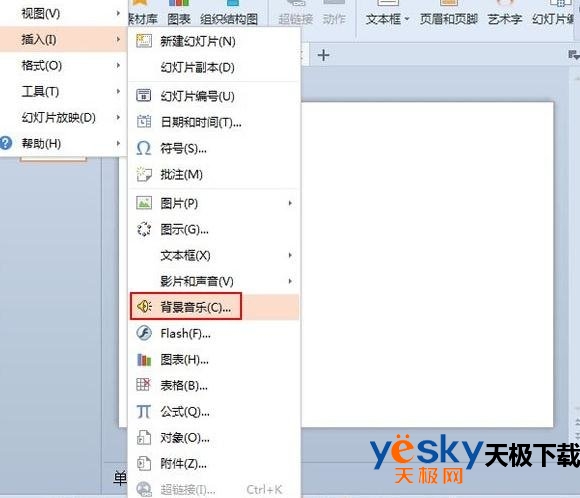The width and height of the screenshot is (580, 498).
Task: Click 组织结构图 ribbon button
Action: (x=229, y=13)
